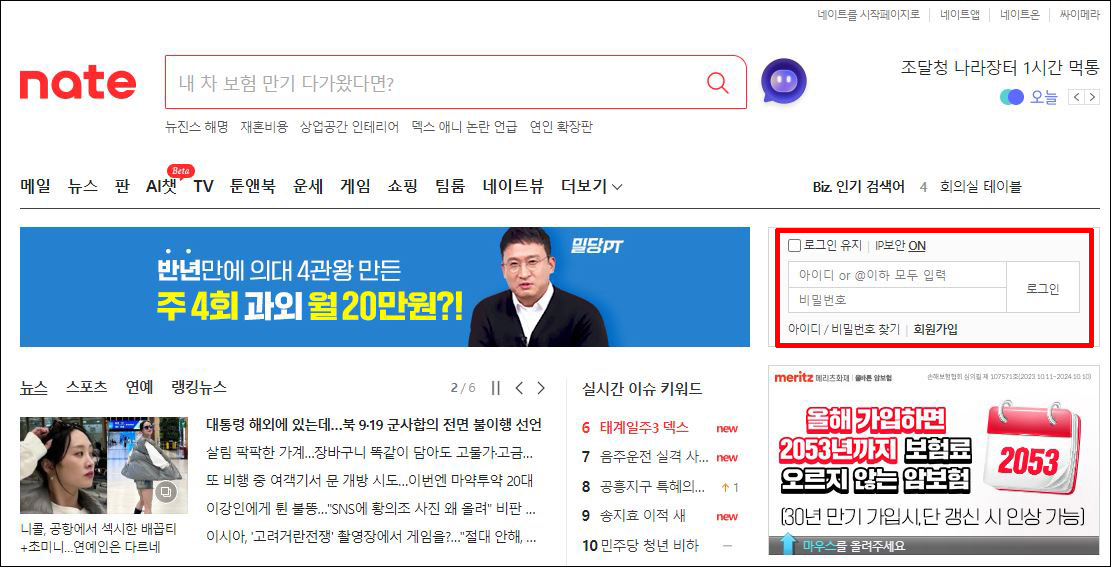Click suggested search 뉴진스 해명

(x=196, y=127)
